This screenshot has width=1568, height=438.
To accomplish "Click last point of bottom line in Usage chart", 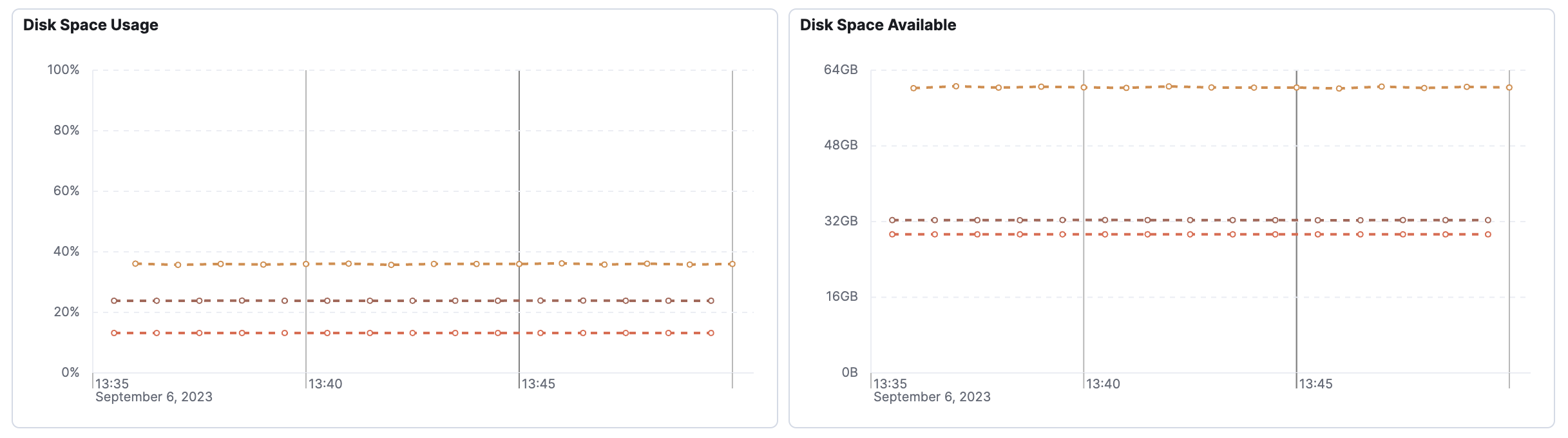I will (x=711, y=333).
